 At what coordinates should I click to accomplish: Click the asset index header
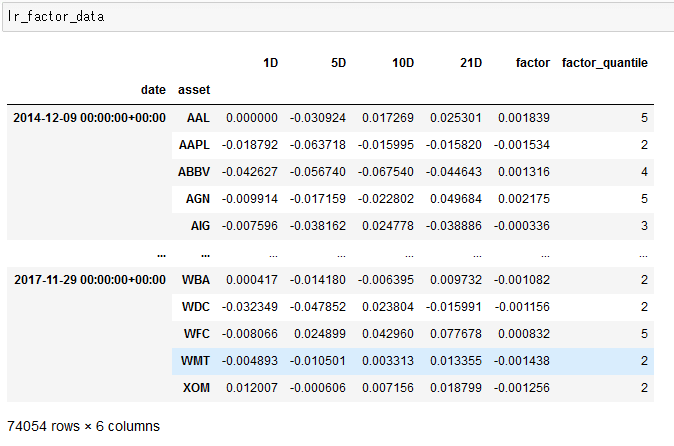(193, 90)
